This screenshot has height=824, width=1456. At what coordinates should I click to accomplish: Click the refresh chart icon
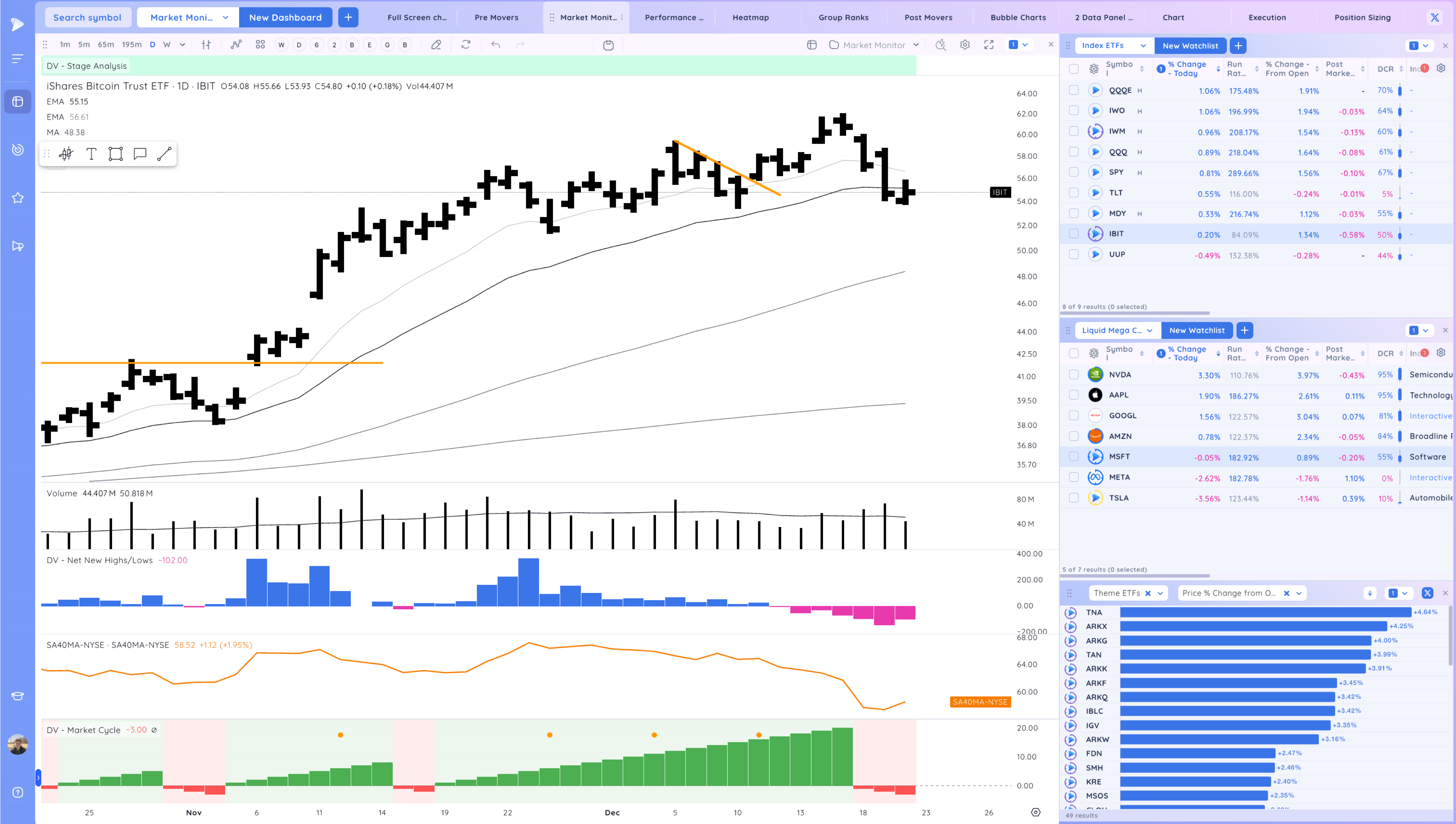(466, 45)
